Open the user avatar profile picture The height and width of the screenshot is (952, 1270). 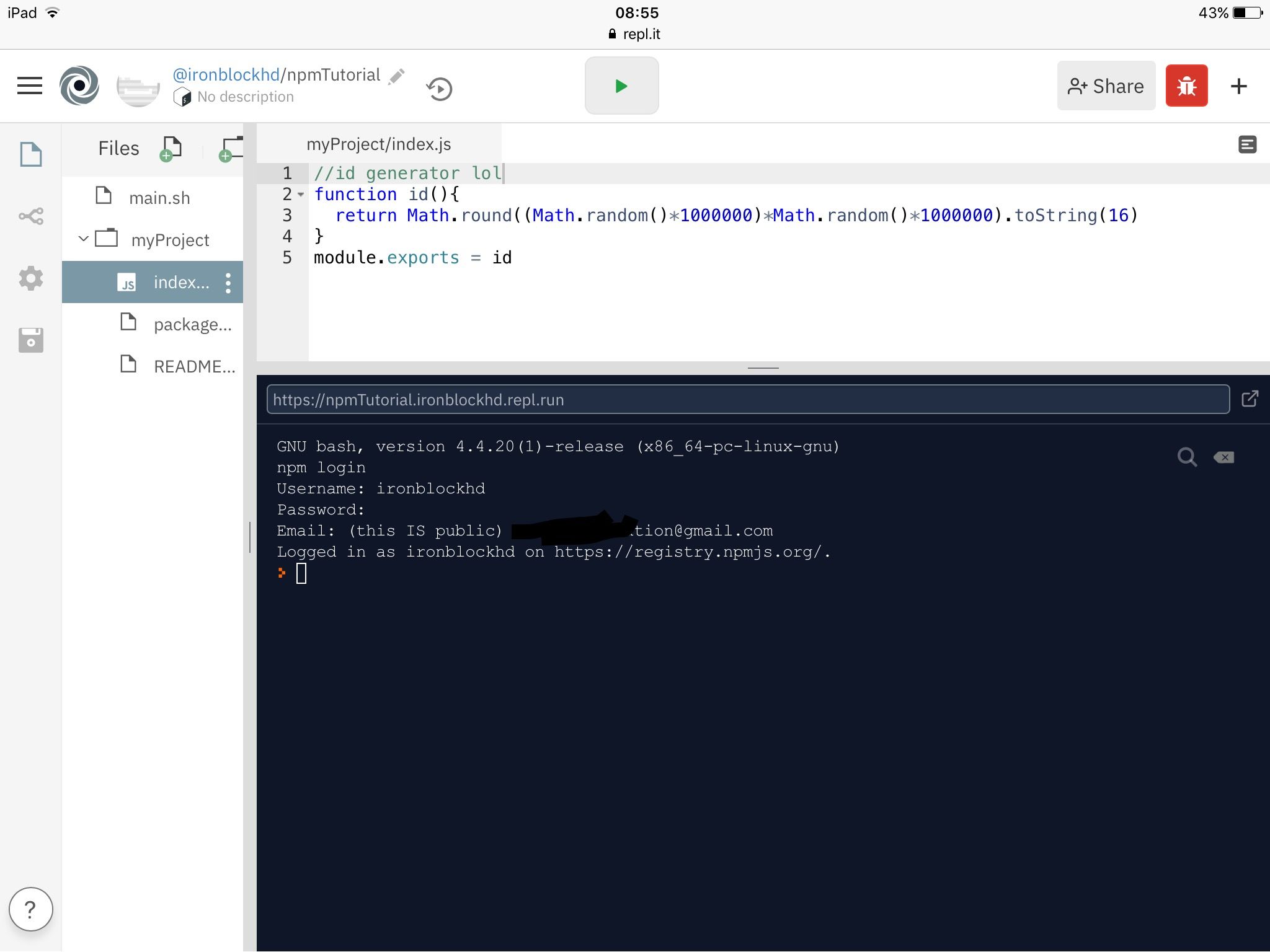pos(138,87)
